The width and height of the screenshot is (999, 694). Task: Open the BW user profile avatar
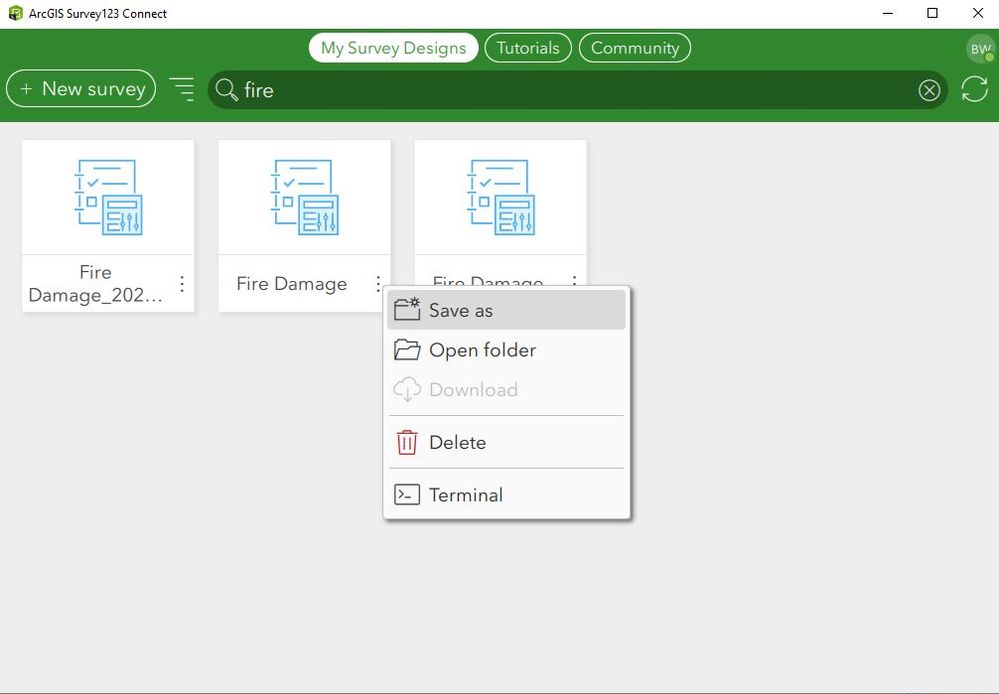(980, 49)
